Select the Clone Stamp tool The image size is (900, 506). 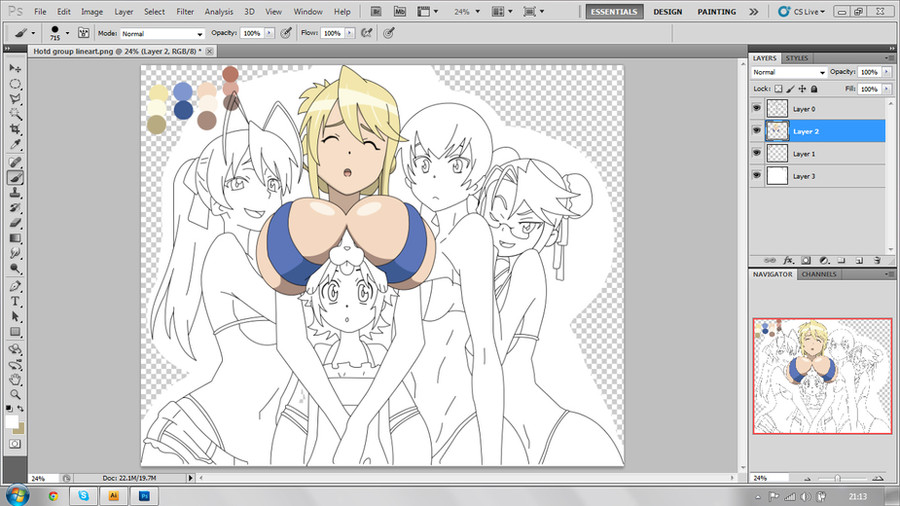click(x=15, y=193)
